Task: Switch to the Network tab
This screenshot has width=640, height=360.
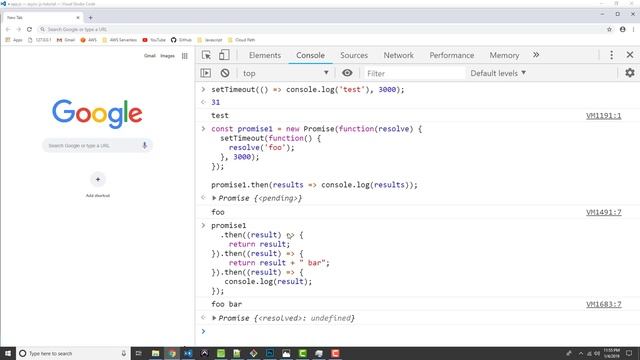Action: pyautogui.click(x=398, y=55)
